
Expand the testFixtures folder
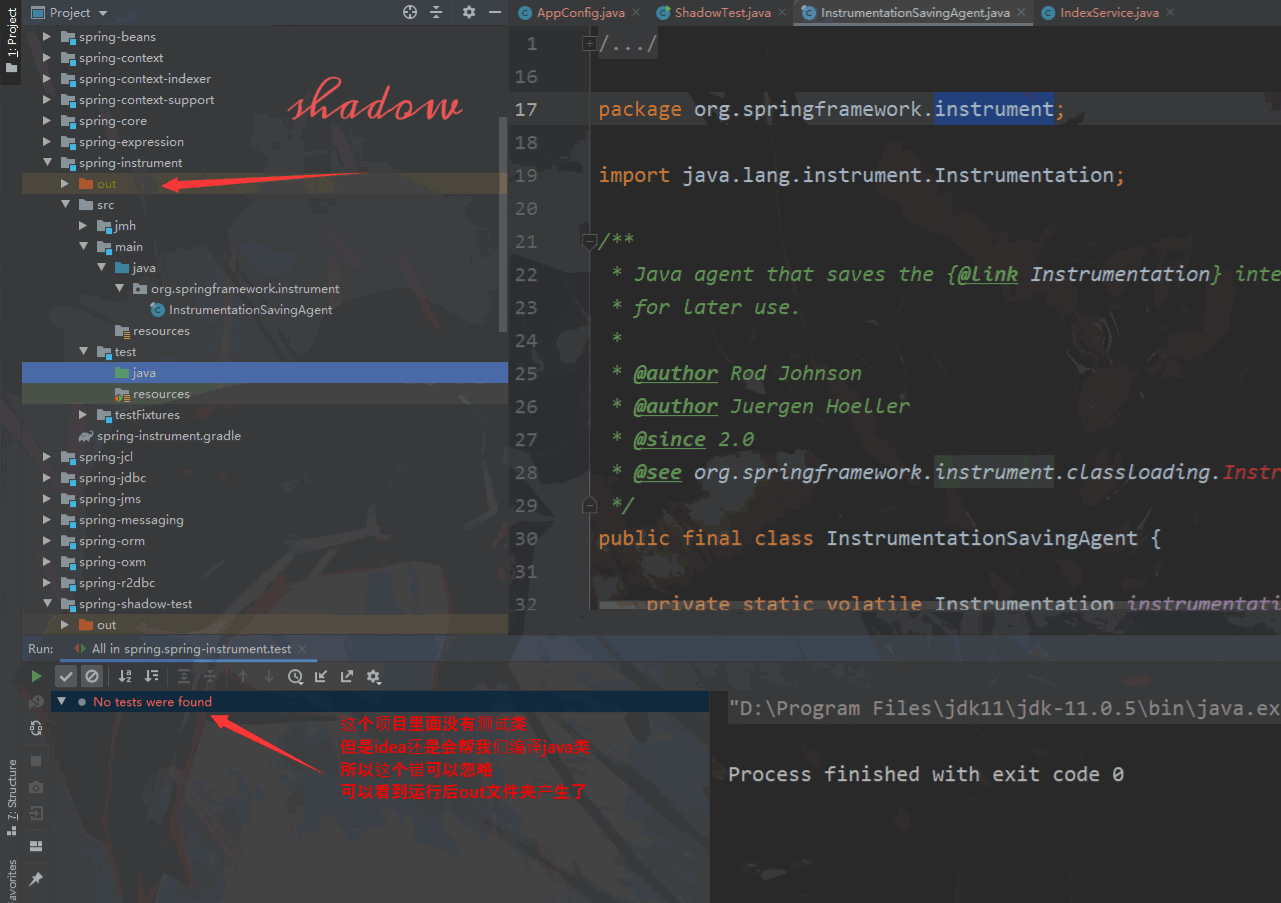83,415
